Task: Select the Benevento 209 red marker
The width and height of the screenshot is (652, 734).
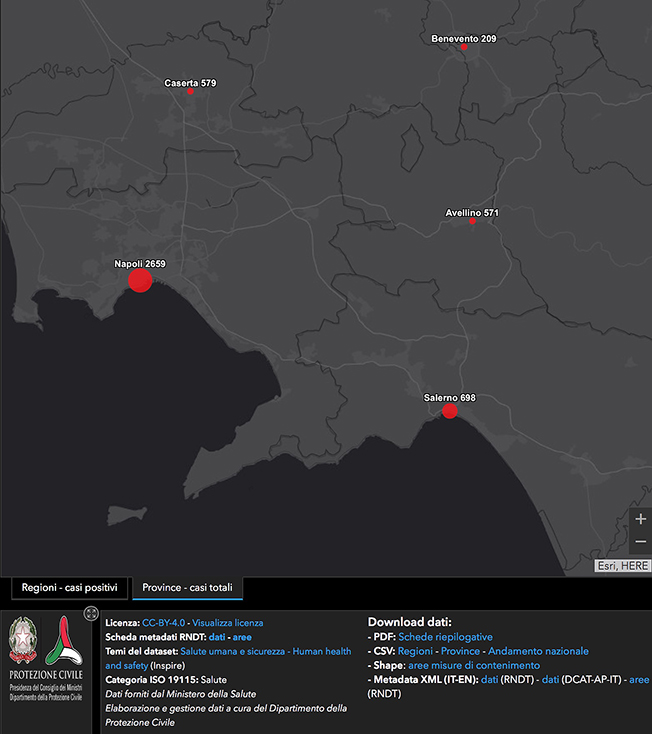Action: [x=464, y=47]
